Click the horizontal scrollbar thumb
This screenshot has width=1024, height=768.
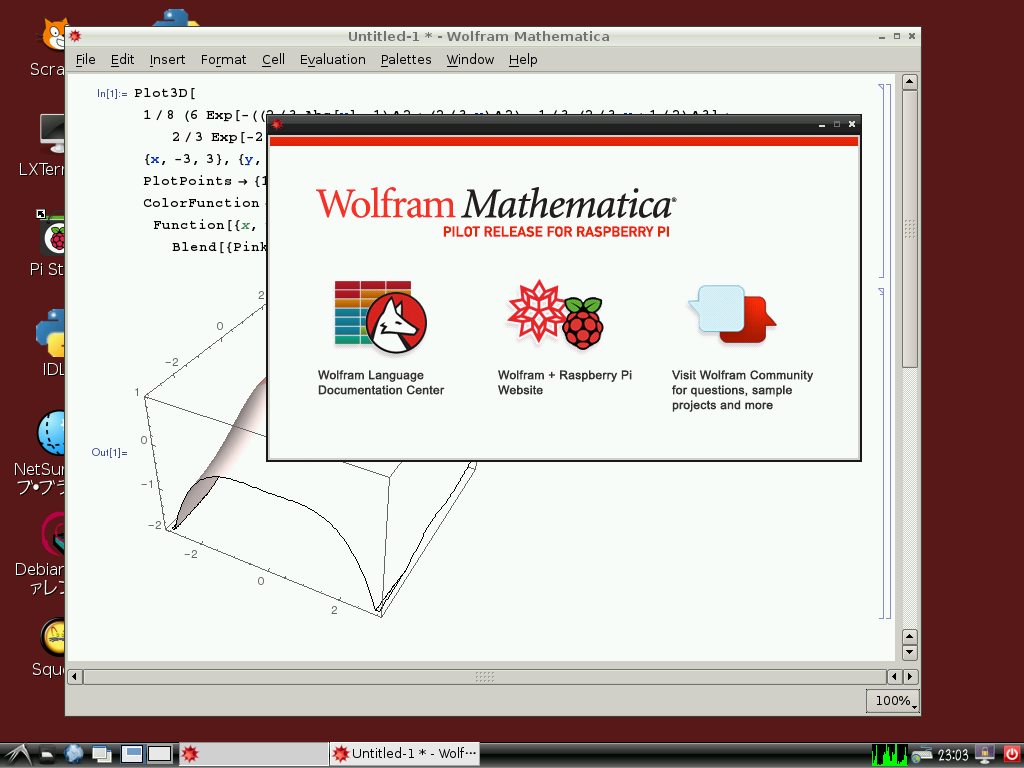pyautogui.click(x=485, y=677)
